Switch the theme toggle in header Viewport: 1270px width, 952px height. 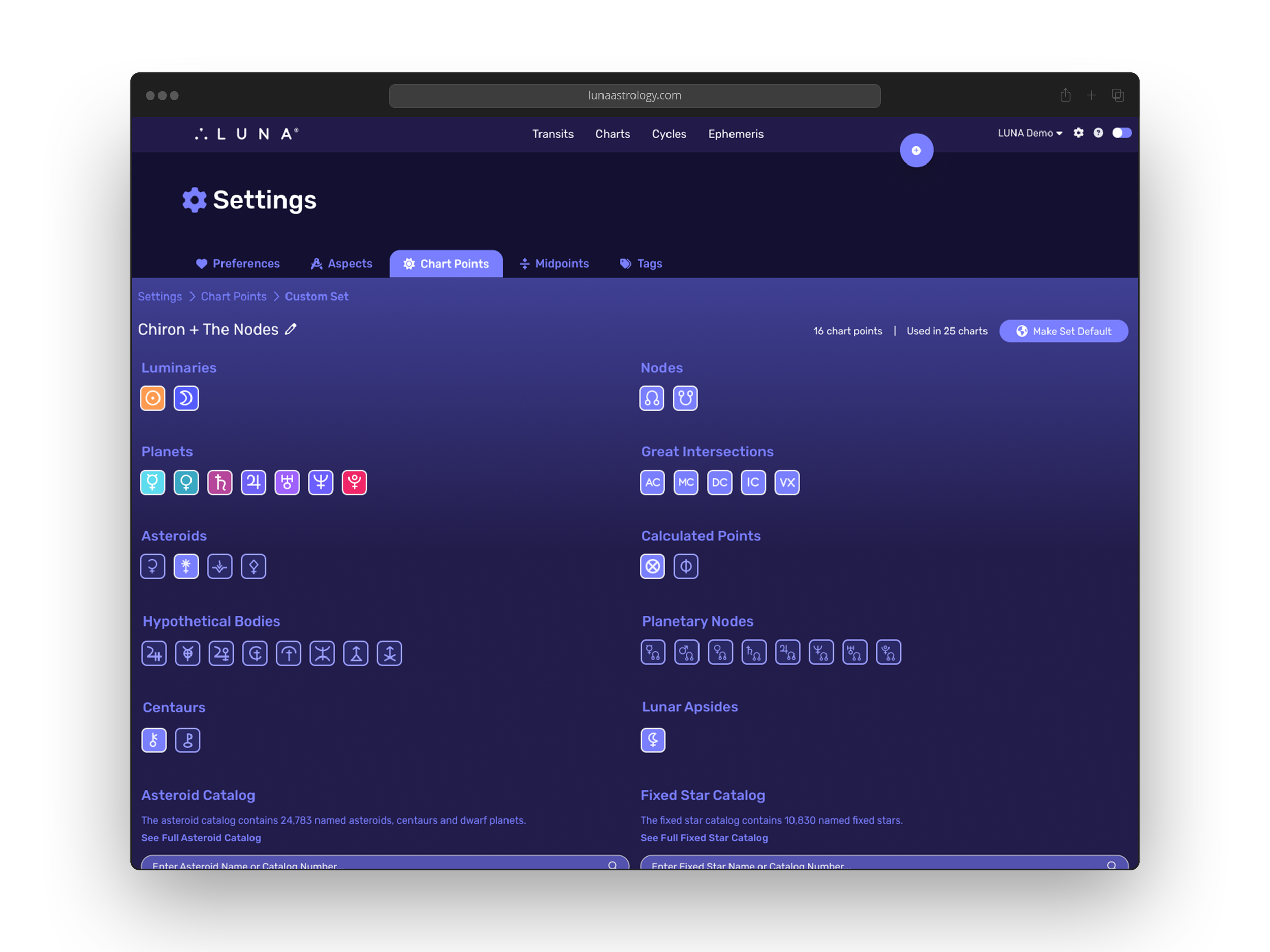(1121, 133)
